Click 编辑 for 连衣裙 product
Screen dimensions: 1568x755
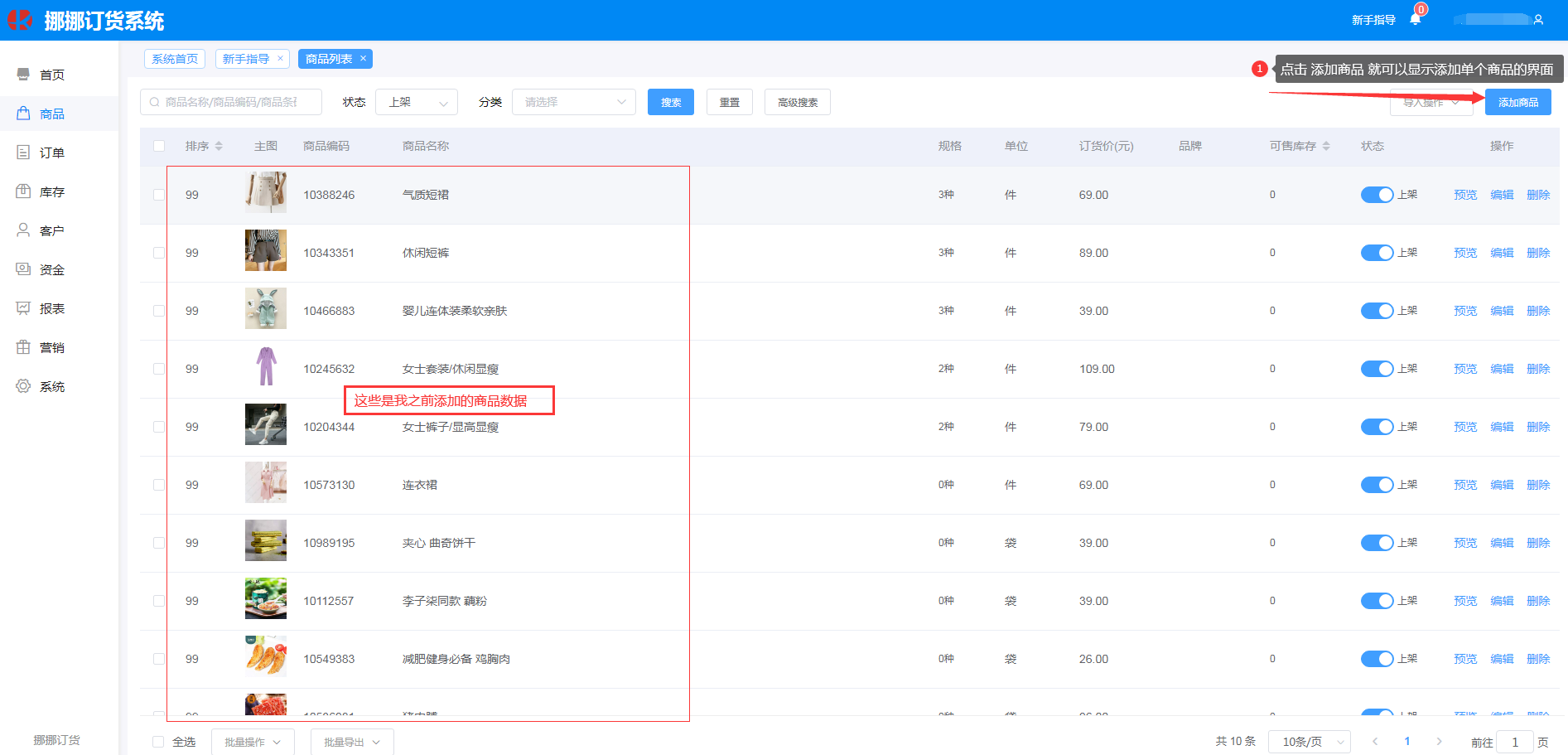coord(1502,485)
